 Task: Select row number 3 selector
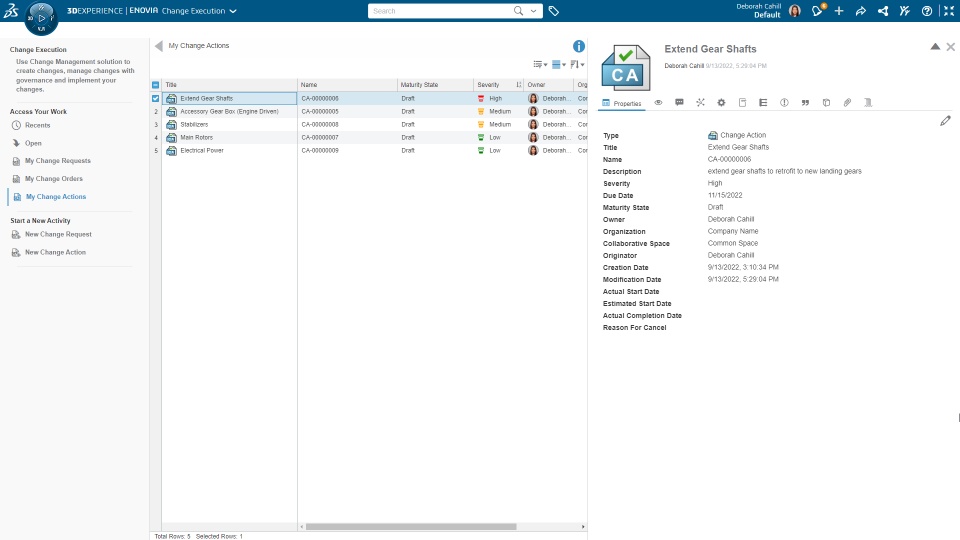(x=156, y=124)
